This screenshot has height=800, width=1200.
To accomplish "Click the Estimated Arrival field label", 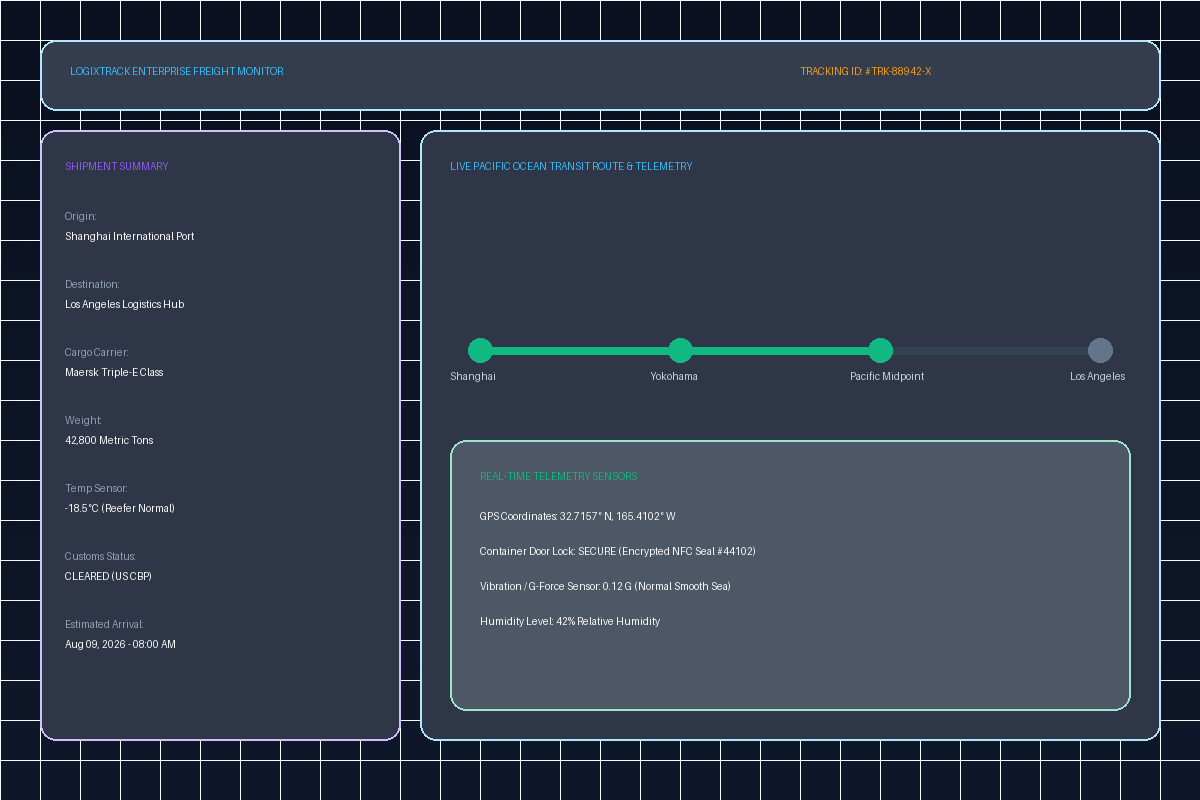I will point(104,624).
